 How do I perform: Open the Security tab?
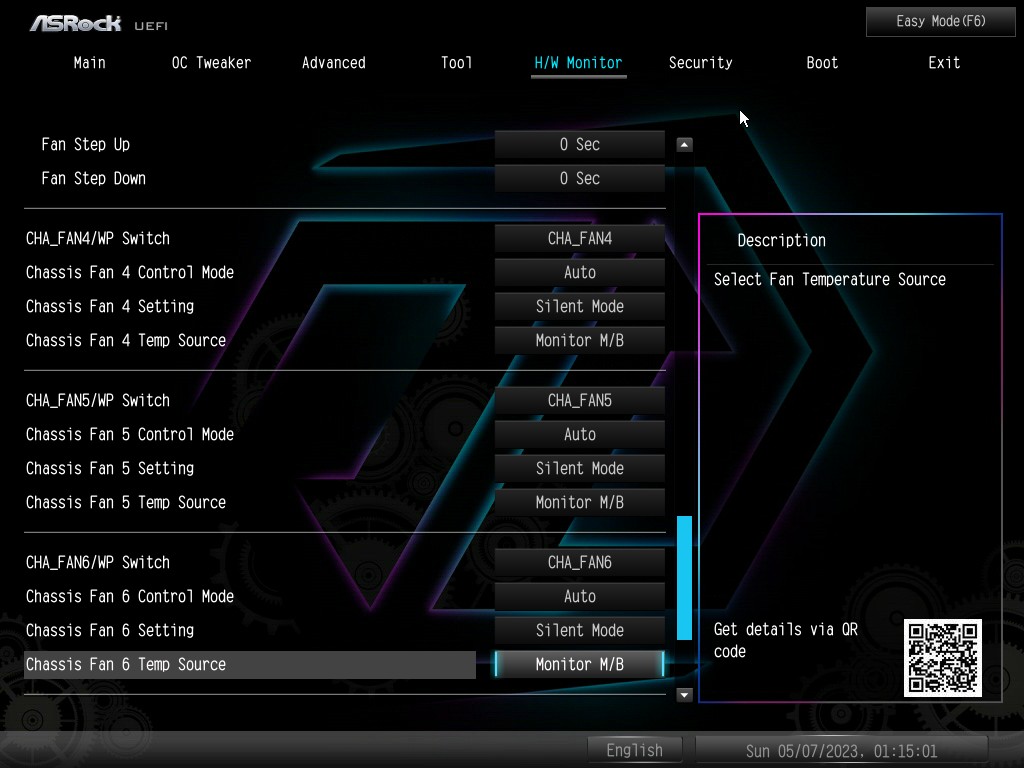coord(700,62)
